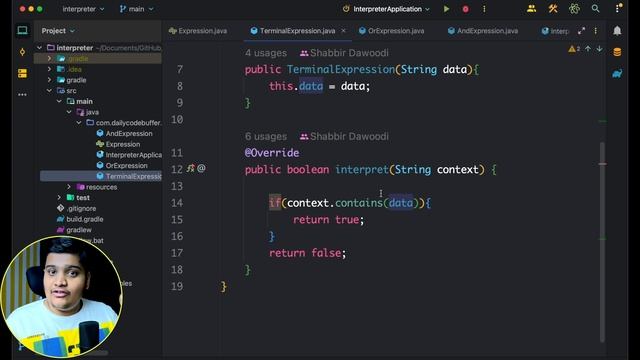Screen dimensions: 640x360
Task: Open the Notifications bell
Action: [x=617, y=31]
